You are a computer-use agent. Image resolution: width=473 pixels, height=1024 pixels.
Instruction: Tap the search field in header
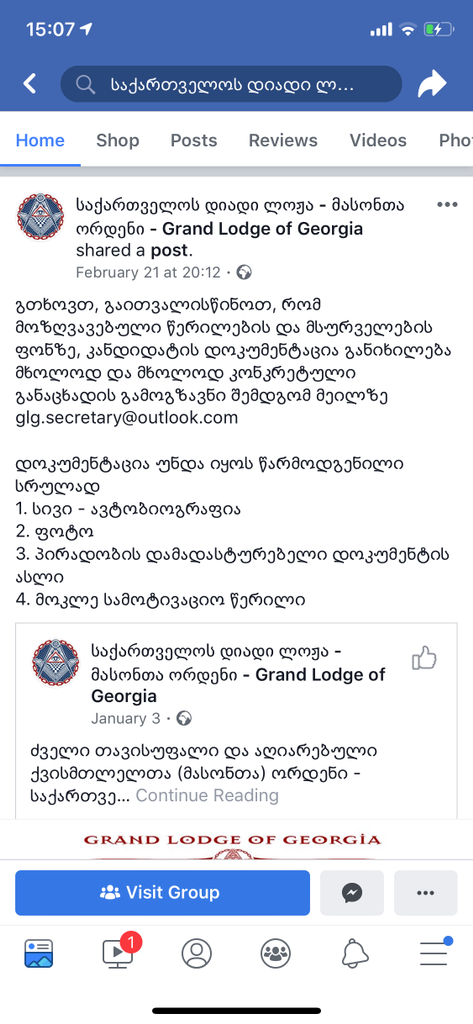[x=231, y=84]
